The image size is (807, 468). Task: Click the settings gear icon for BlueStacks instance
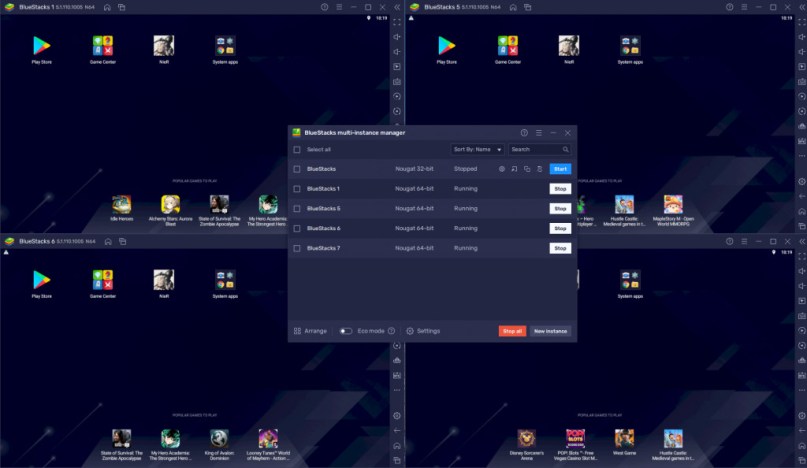[502, 169]
